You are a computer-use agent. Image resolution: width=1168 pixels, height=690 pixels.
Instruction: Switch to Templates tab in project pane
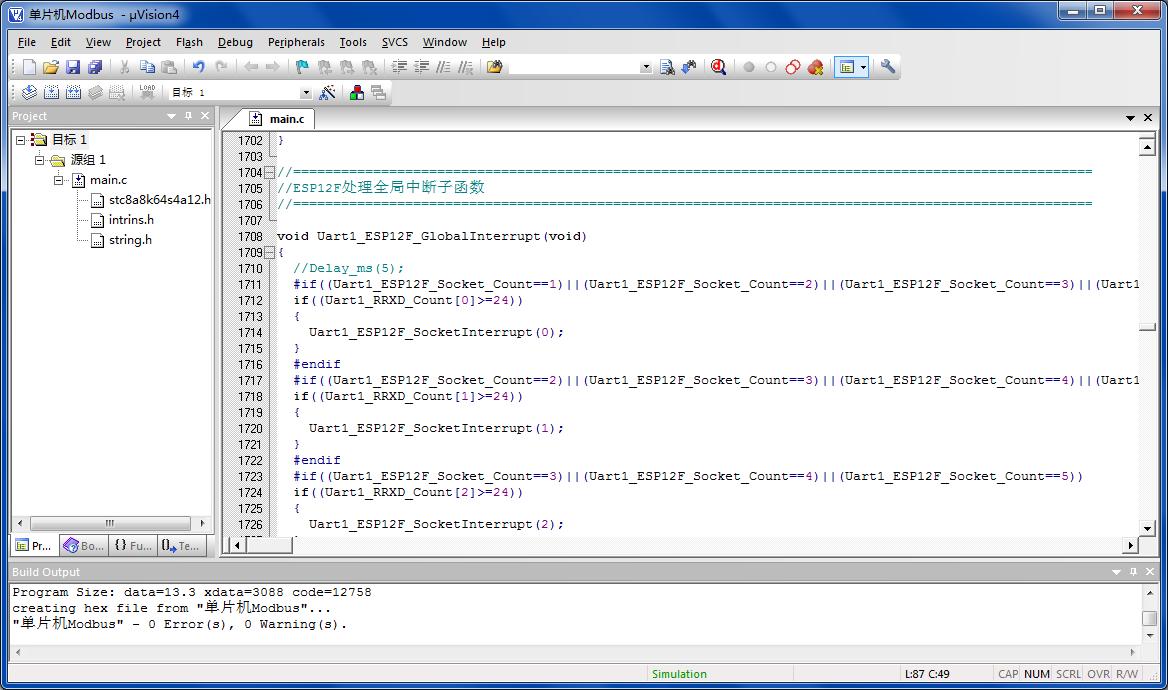click(x=181, y=545)
